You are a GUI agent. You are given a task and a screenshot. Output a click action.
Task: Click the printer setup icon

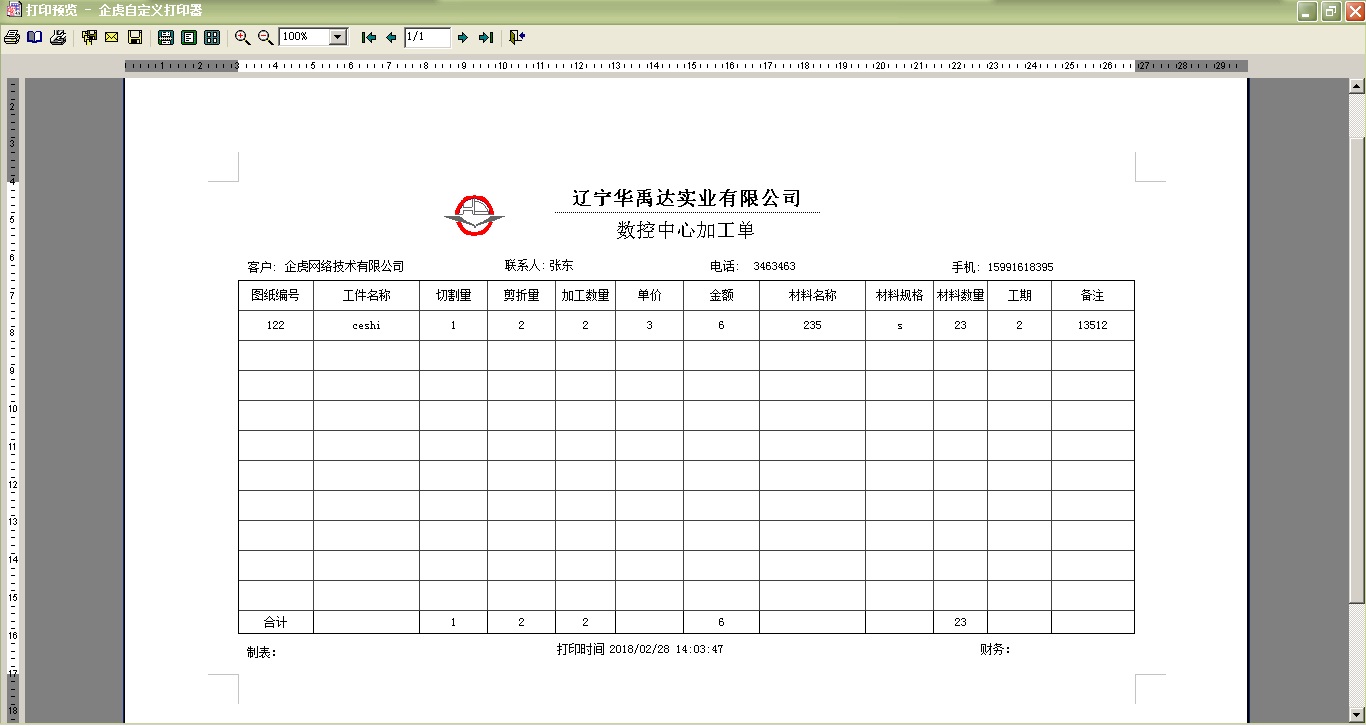tap(58, 37)
